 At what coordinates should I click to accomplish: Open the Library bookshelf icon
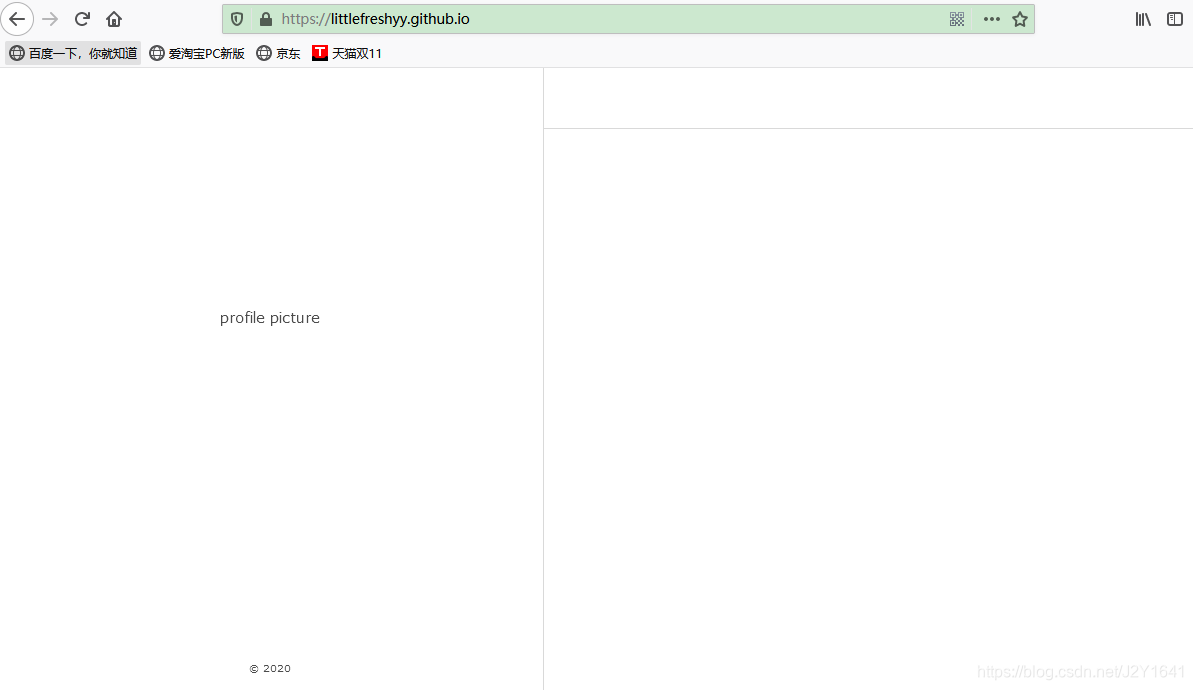[x=1144, y=19]
